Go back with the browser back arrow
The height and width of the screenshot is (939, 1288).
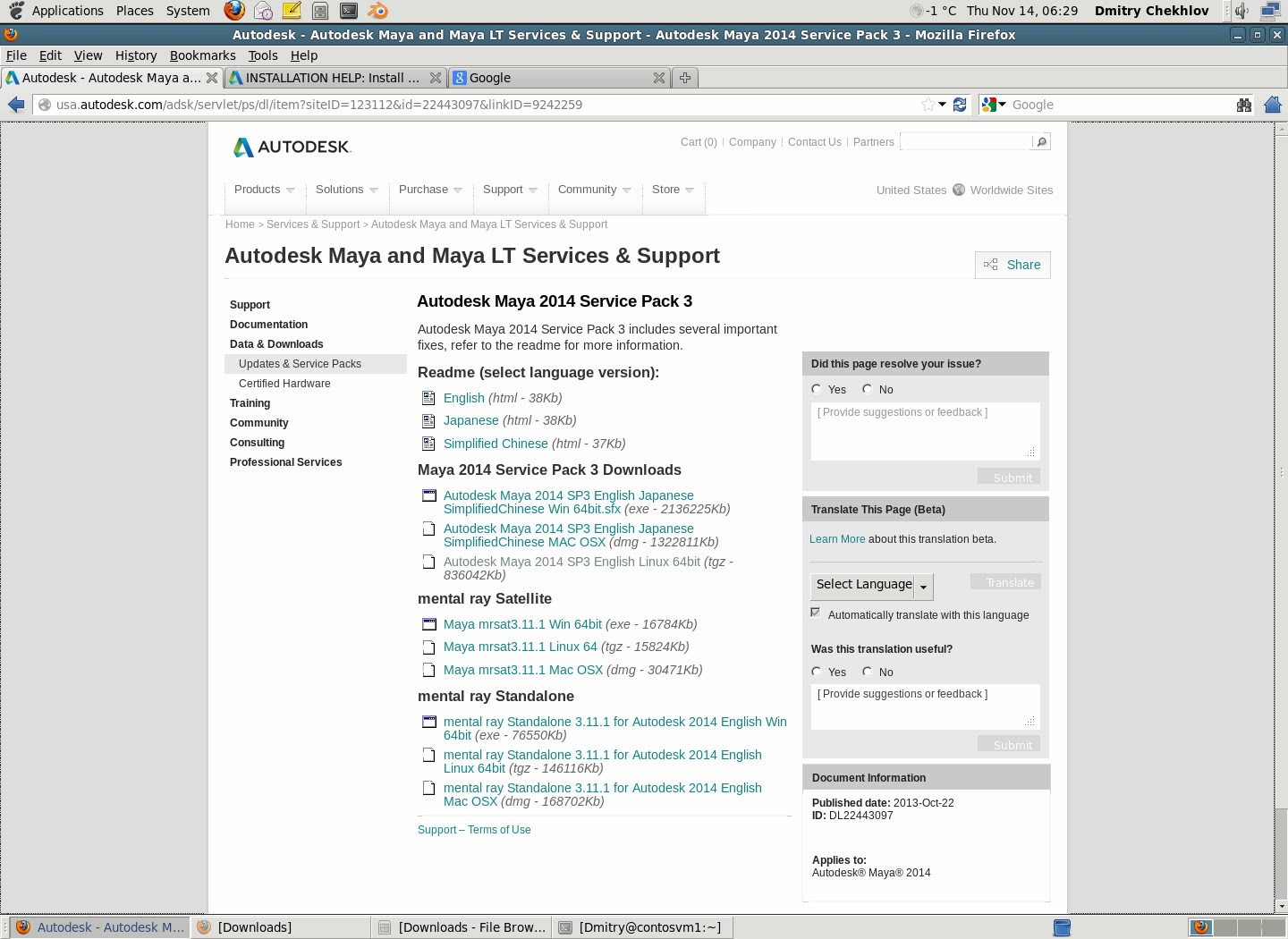16,105
